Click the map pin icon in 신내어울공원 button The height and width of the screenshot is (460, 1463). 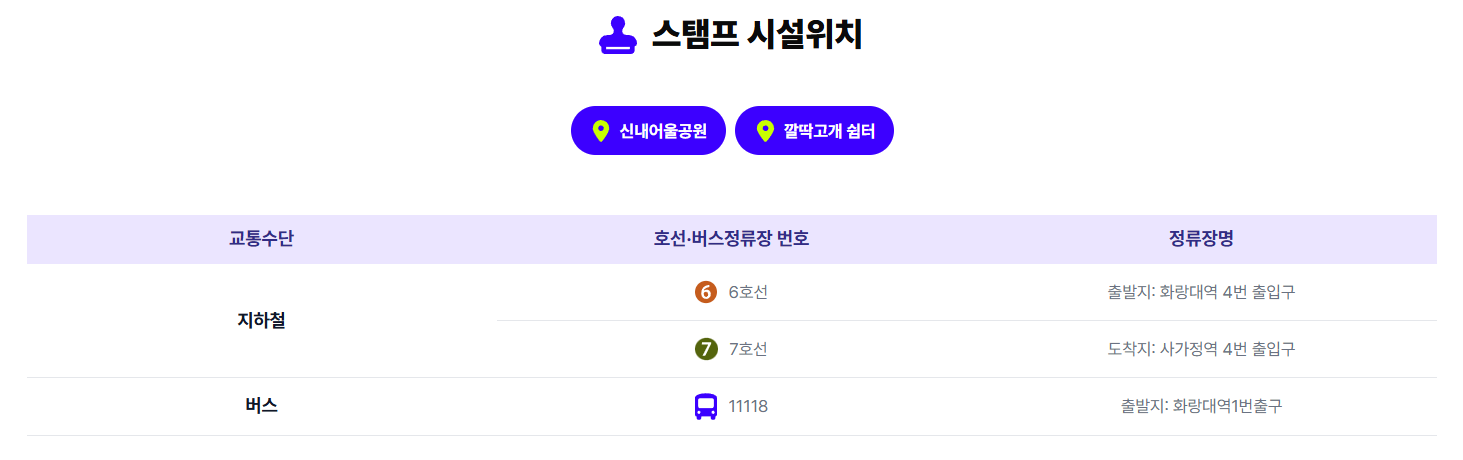(600, 131)
